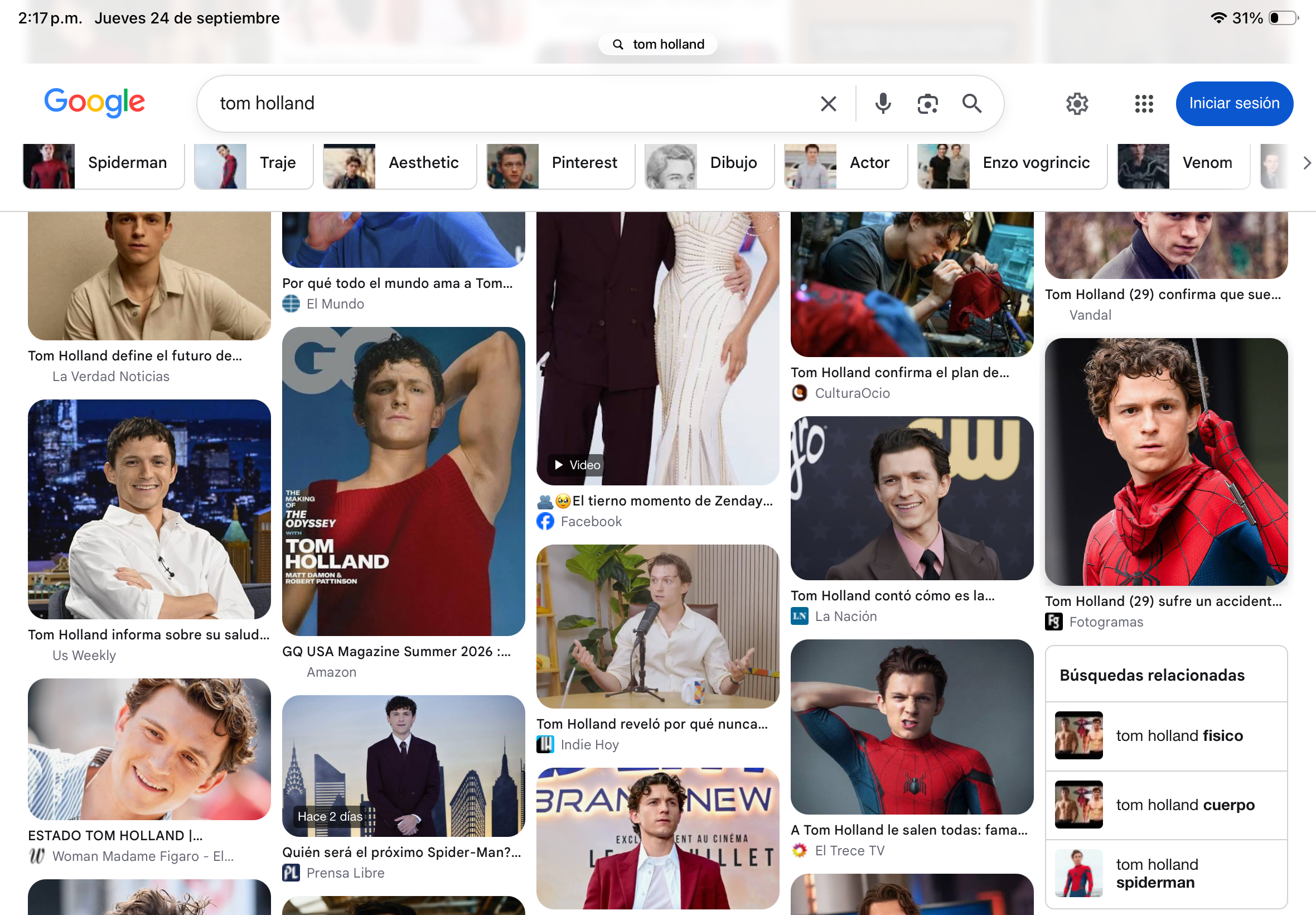
Task: Click the La Nación source icon
Action: 799,617
